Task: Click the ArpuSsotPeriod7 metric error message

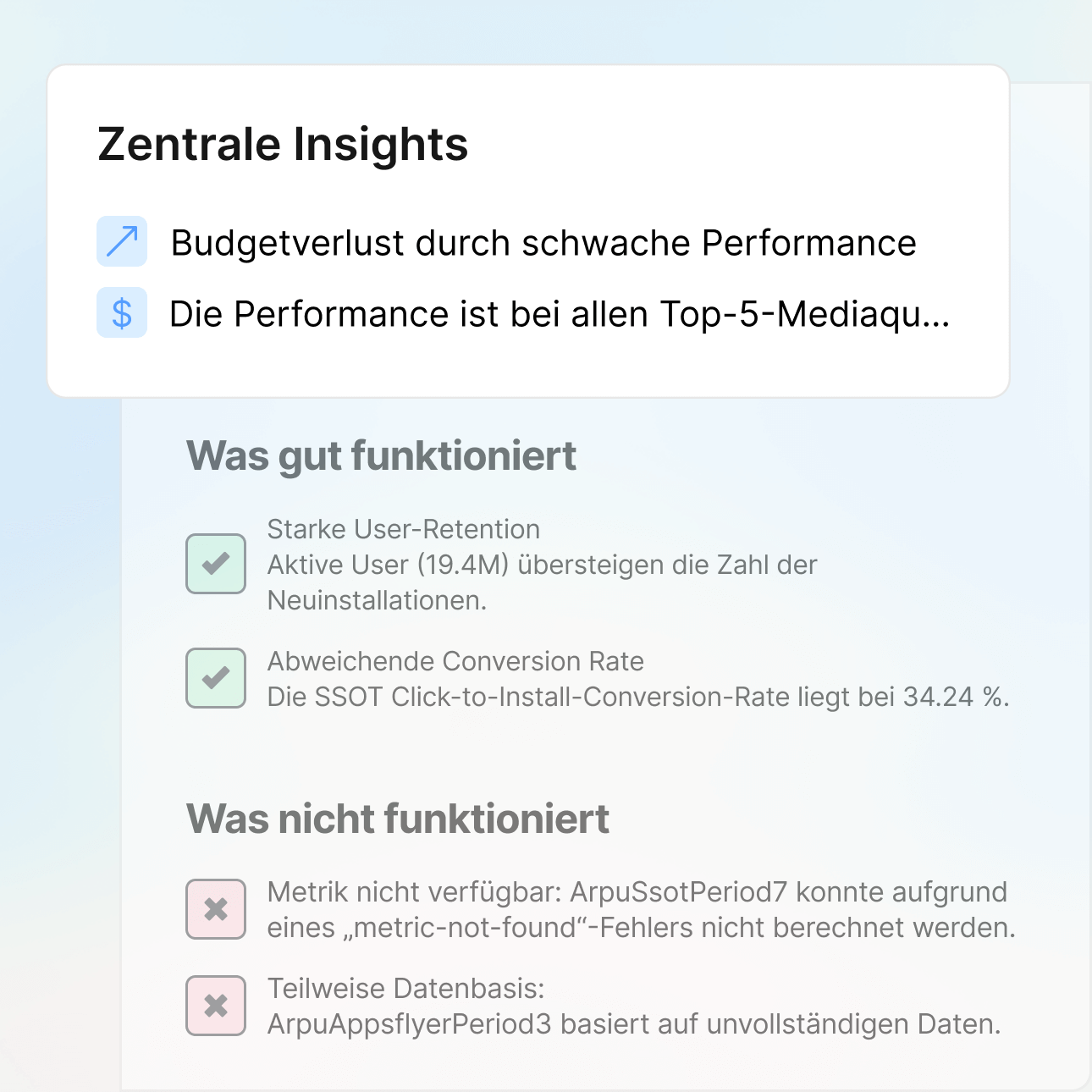Action: [x=640, y=910]
